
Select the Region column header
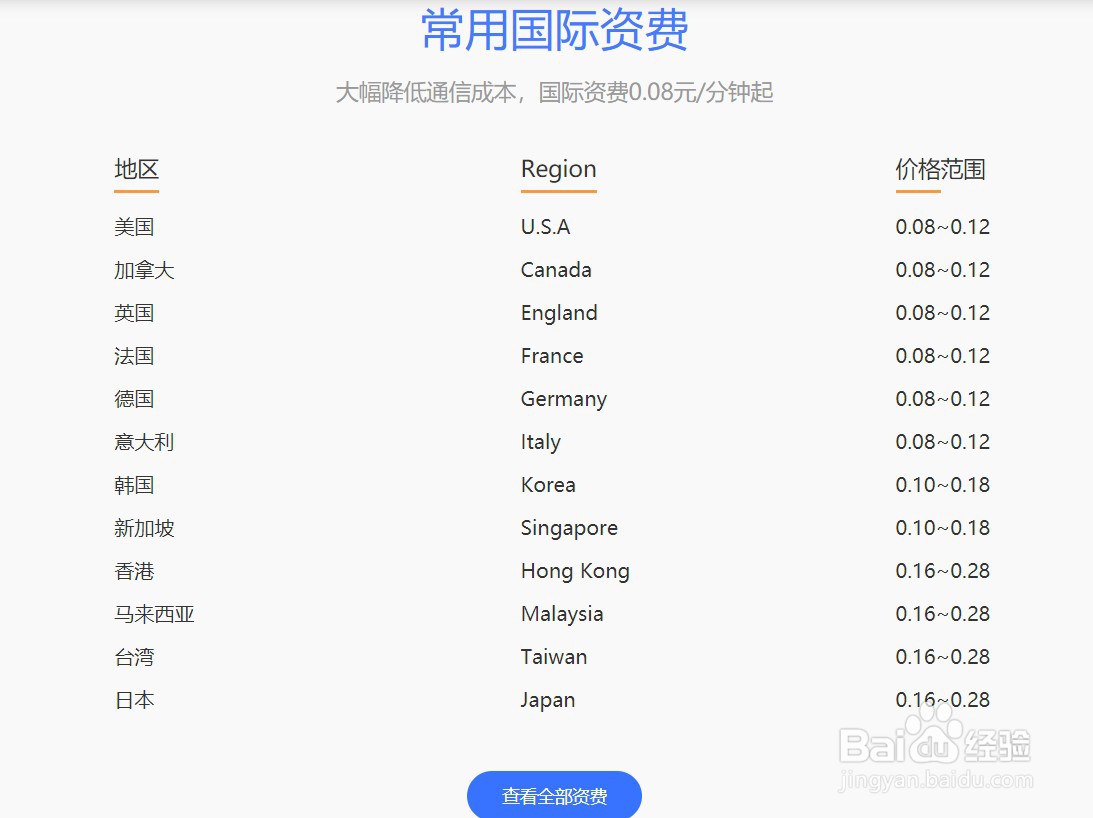[557, 168]
